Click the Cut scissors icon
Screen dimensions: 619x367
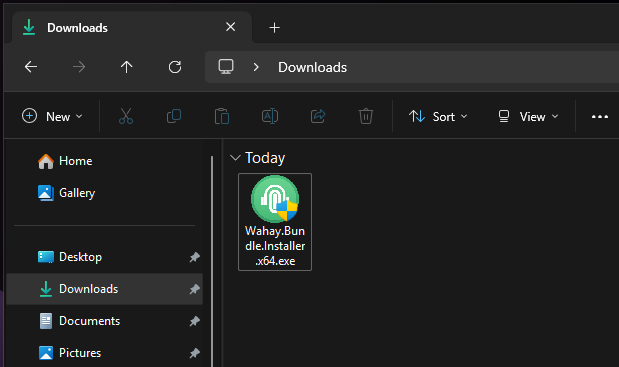click(x=126, y=116)
